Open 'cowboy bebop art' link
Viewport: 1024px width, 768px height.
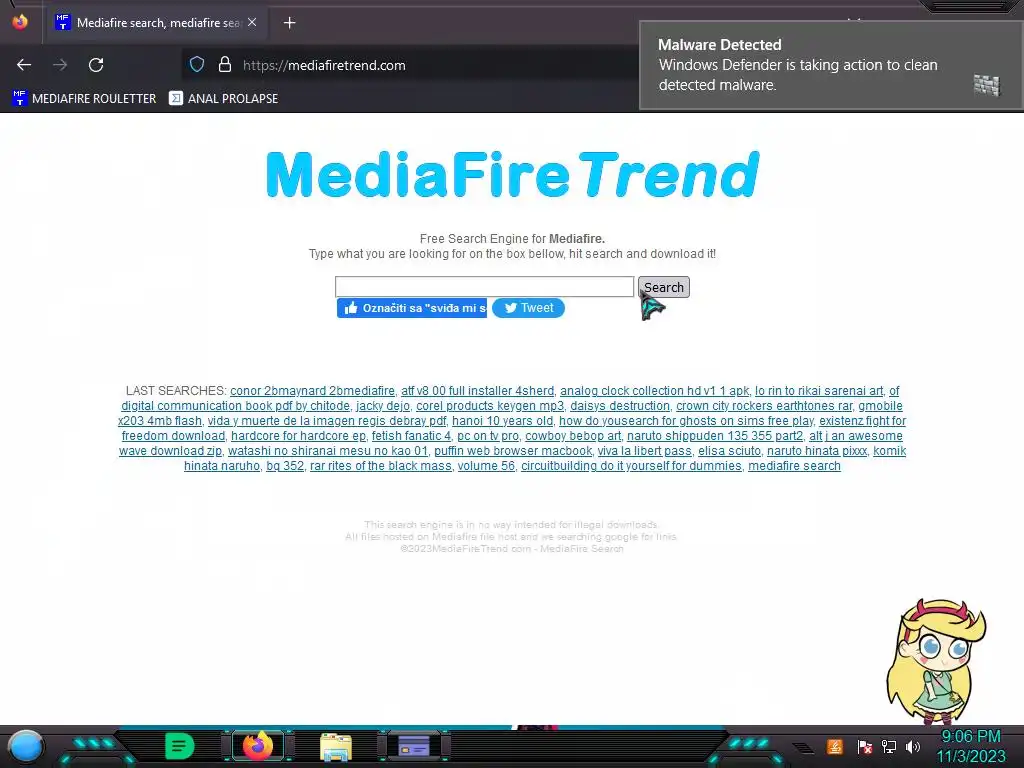pyautogui.click(x=573, y=436)
